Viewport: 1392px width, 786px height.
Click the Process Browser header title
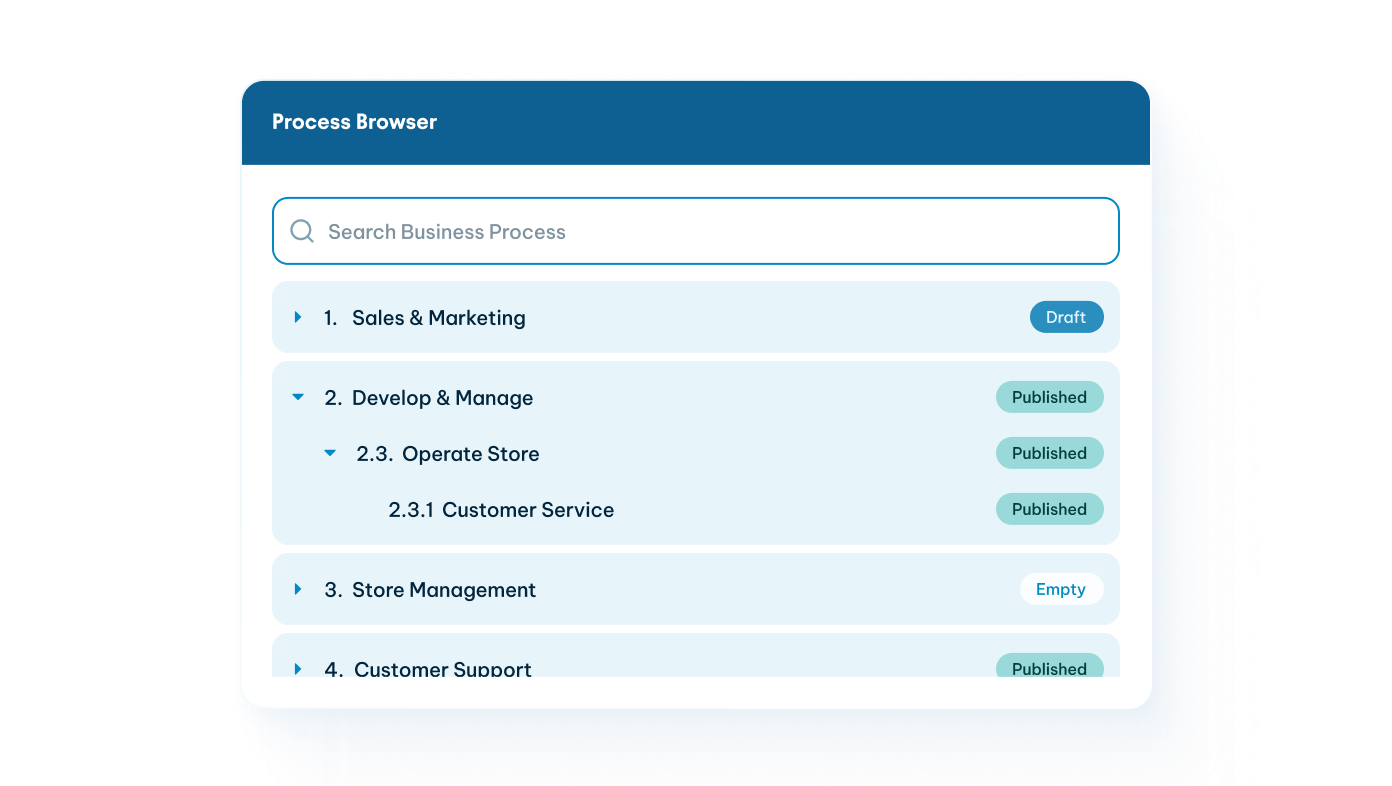[354, 122]
